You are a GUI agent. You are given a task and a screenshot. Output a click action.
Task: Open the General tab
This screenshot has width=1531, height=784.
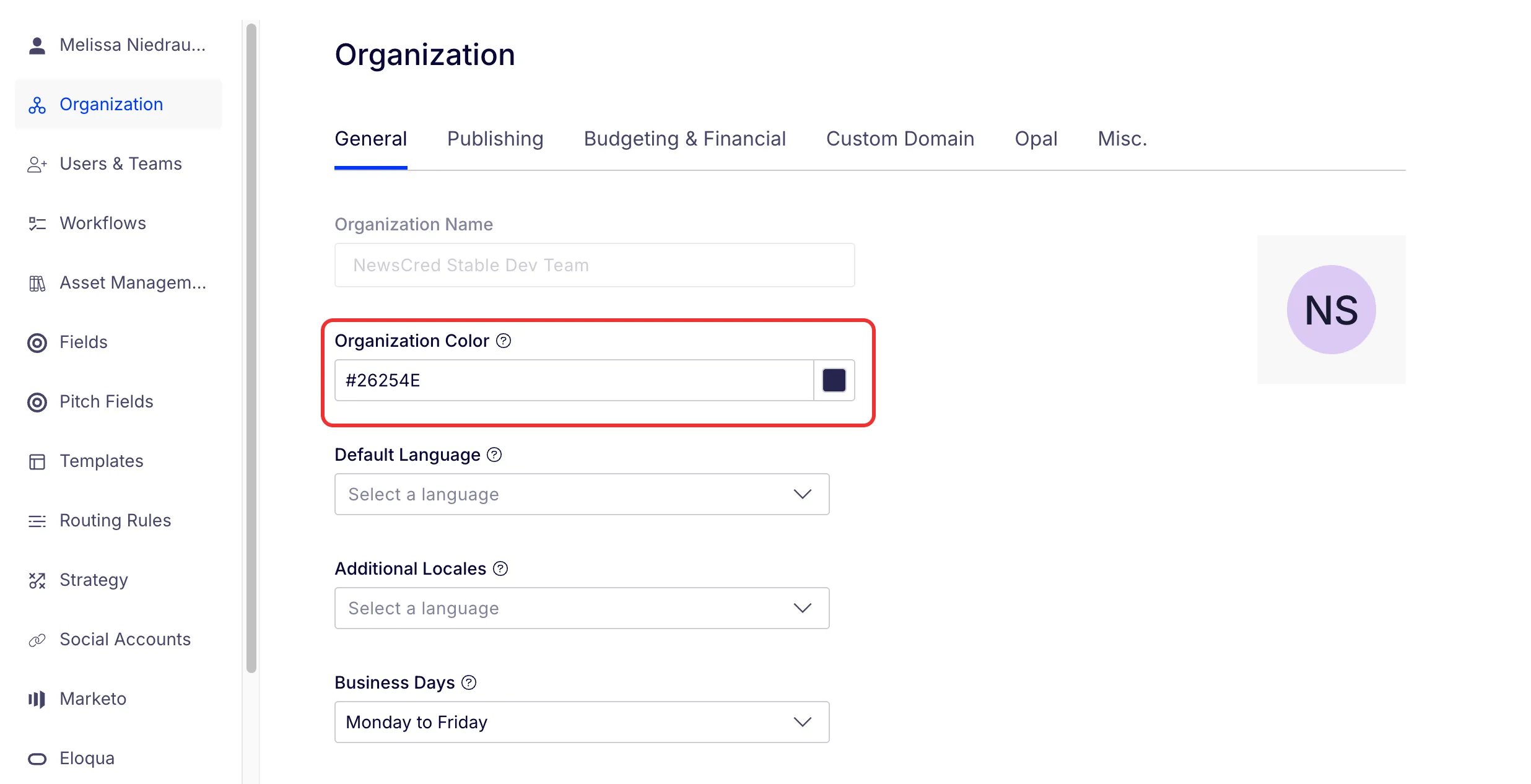coord(371,139)
